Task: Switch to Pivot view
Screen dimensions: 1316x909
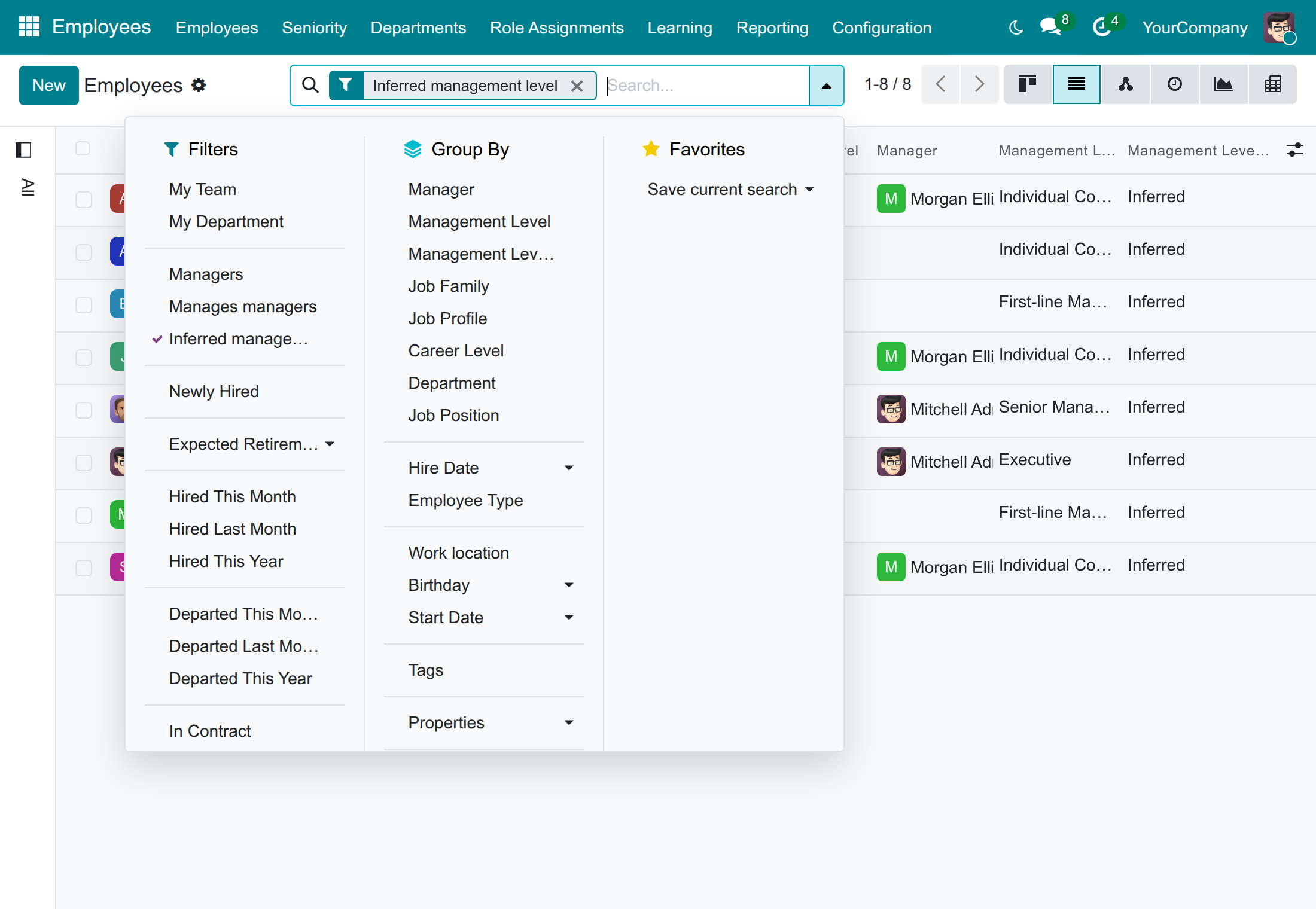Action: coord(1273,84)
